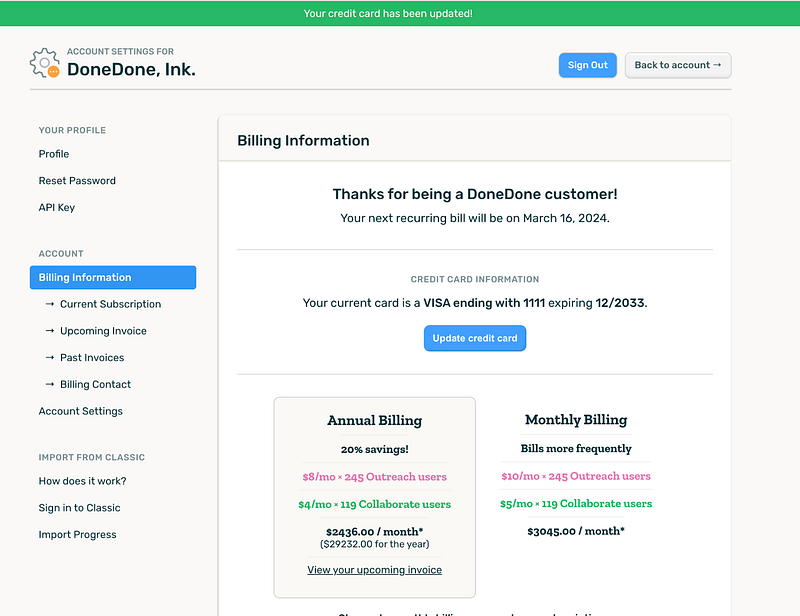The image size is (800, 616).
Task: Go back to account
Action: pyautogui.click(x=678, y=65)
